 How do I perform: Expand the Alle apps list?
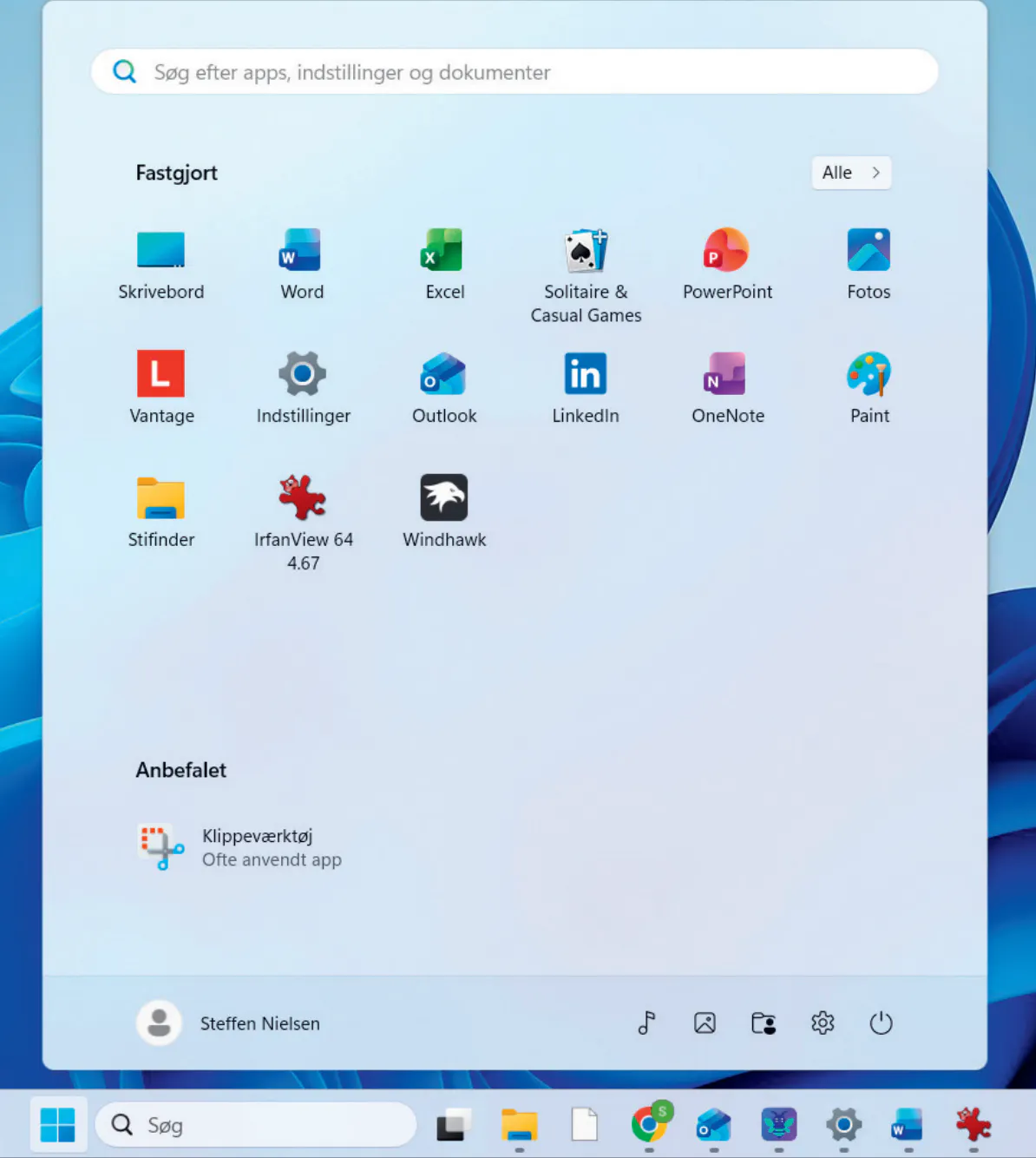coord(851,173)
